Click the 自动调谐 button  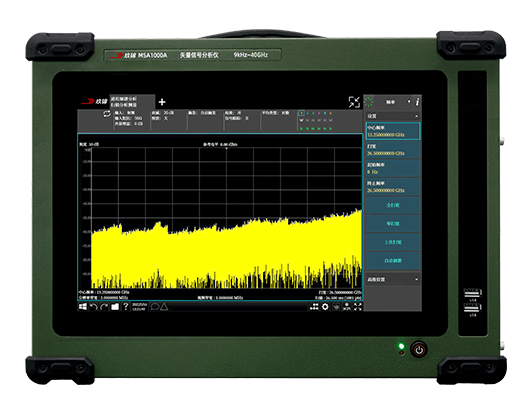pyautogui.click(x=393, y=261)
